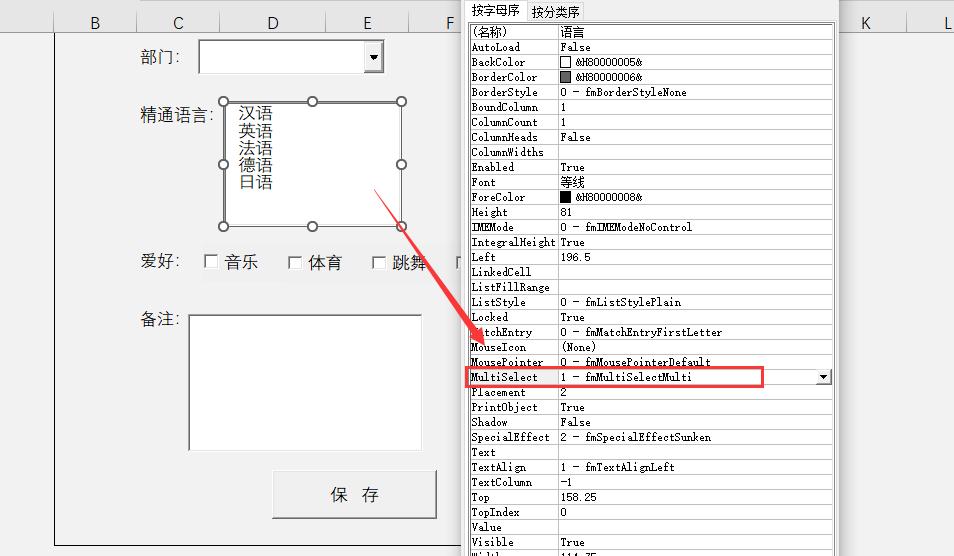The height and width of the screenshot is (556, 954).
Task: Select 法语 in the language list box
Action: click(256, 148)
